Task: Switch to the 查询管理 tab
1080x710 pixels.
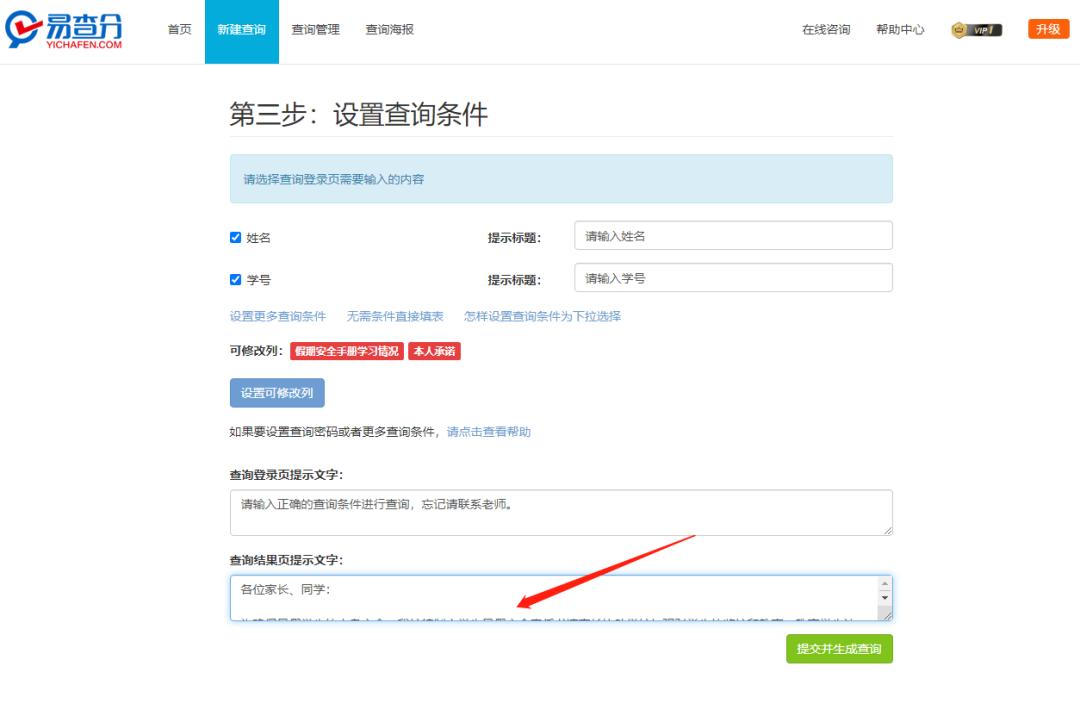Action: point(315,29)
